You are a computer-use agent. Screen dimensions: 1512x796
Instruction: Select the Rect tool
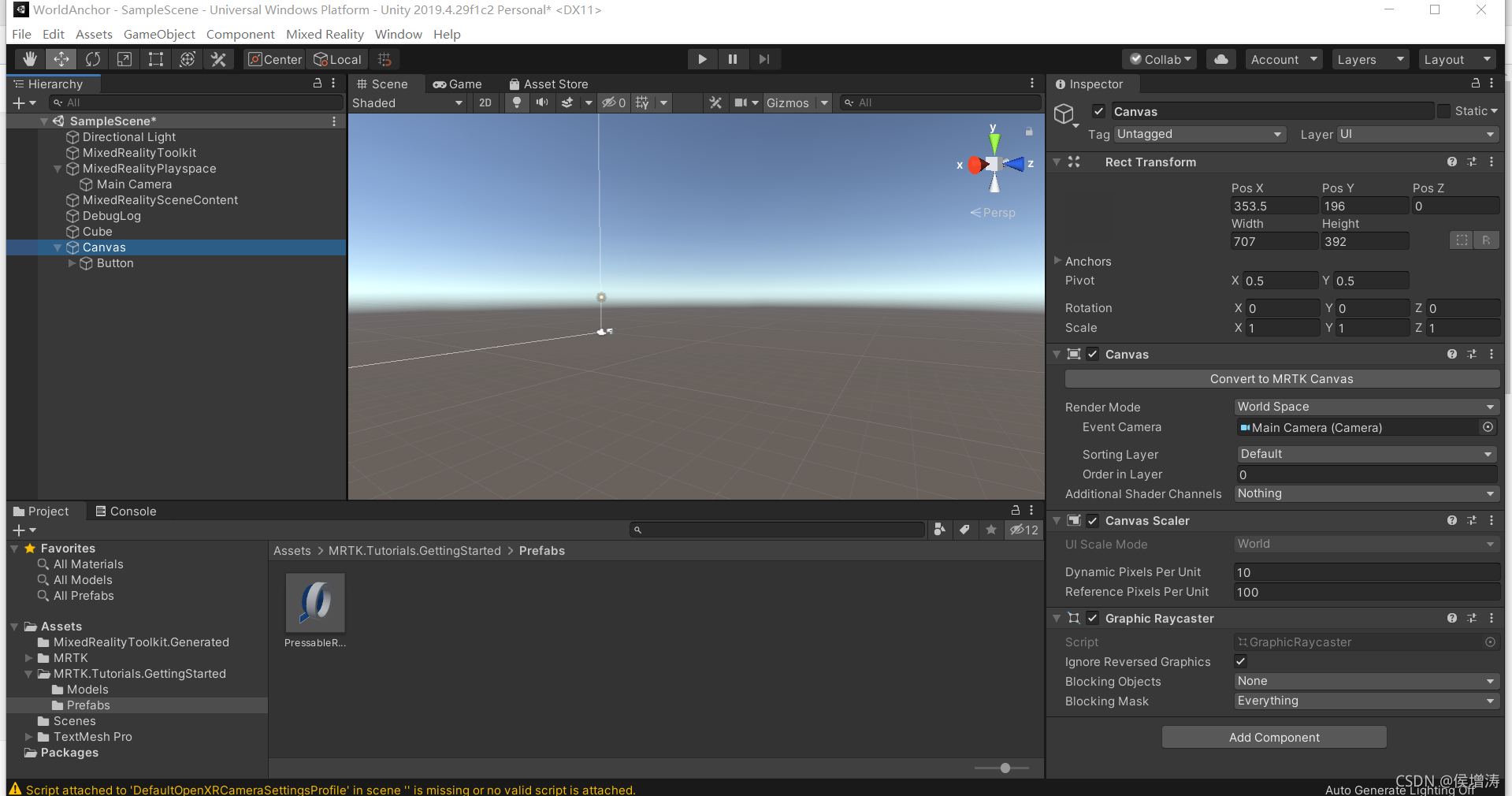click(155, 59)
